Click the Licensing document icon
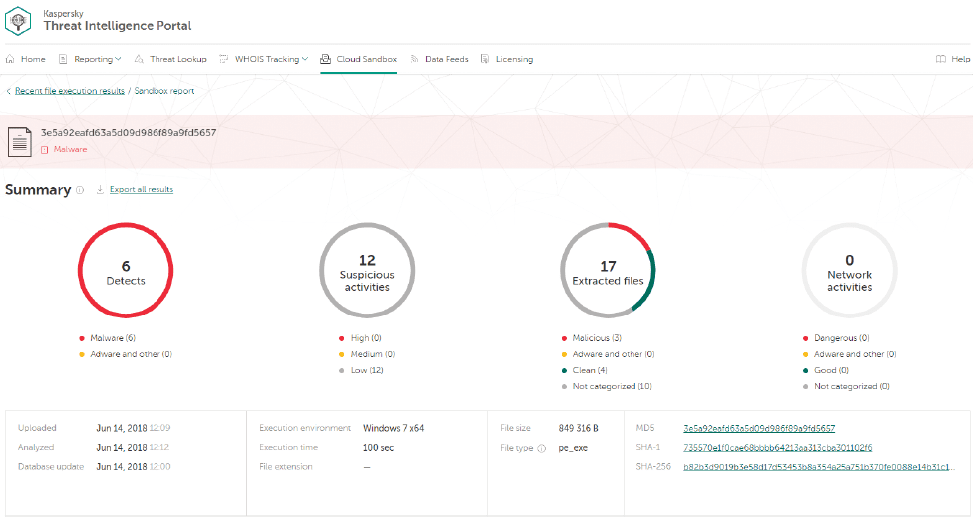Viewport: 973px width, 517px height. pos(485,59)
